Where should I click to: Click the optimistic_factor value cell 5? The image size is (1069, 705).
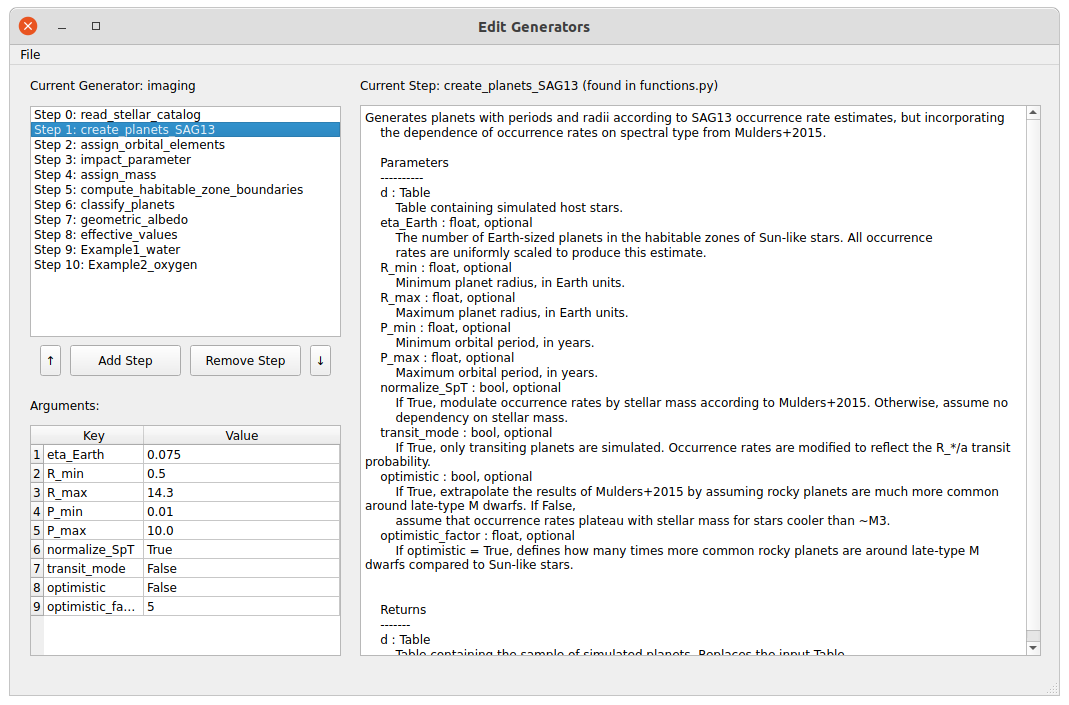(x=241, y=608)
